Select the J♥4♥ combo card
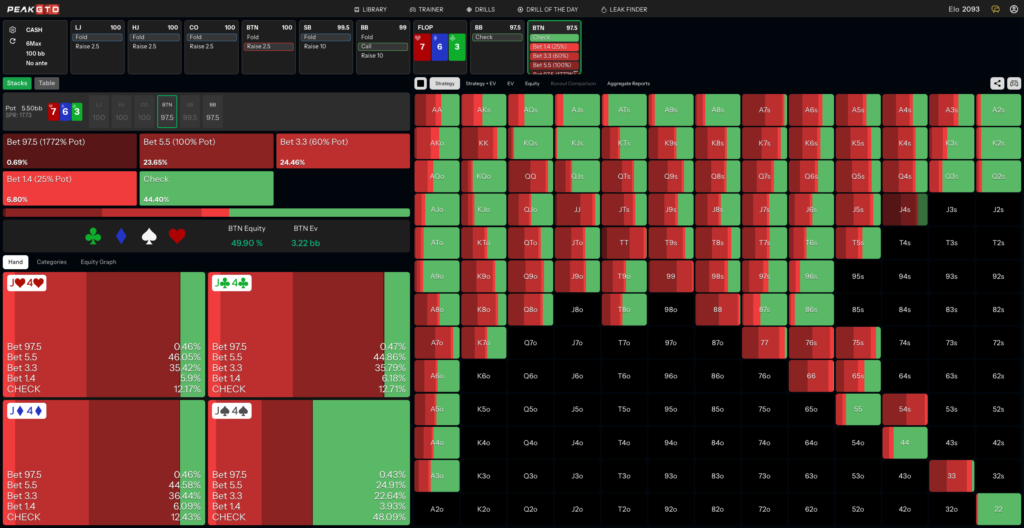This screenshot has width=1024, height=528. pyautogui.click(x=104, y=335)
